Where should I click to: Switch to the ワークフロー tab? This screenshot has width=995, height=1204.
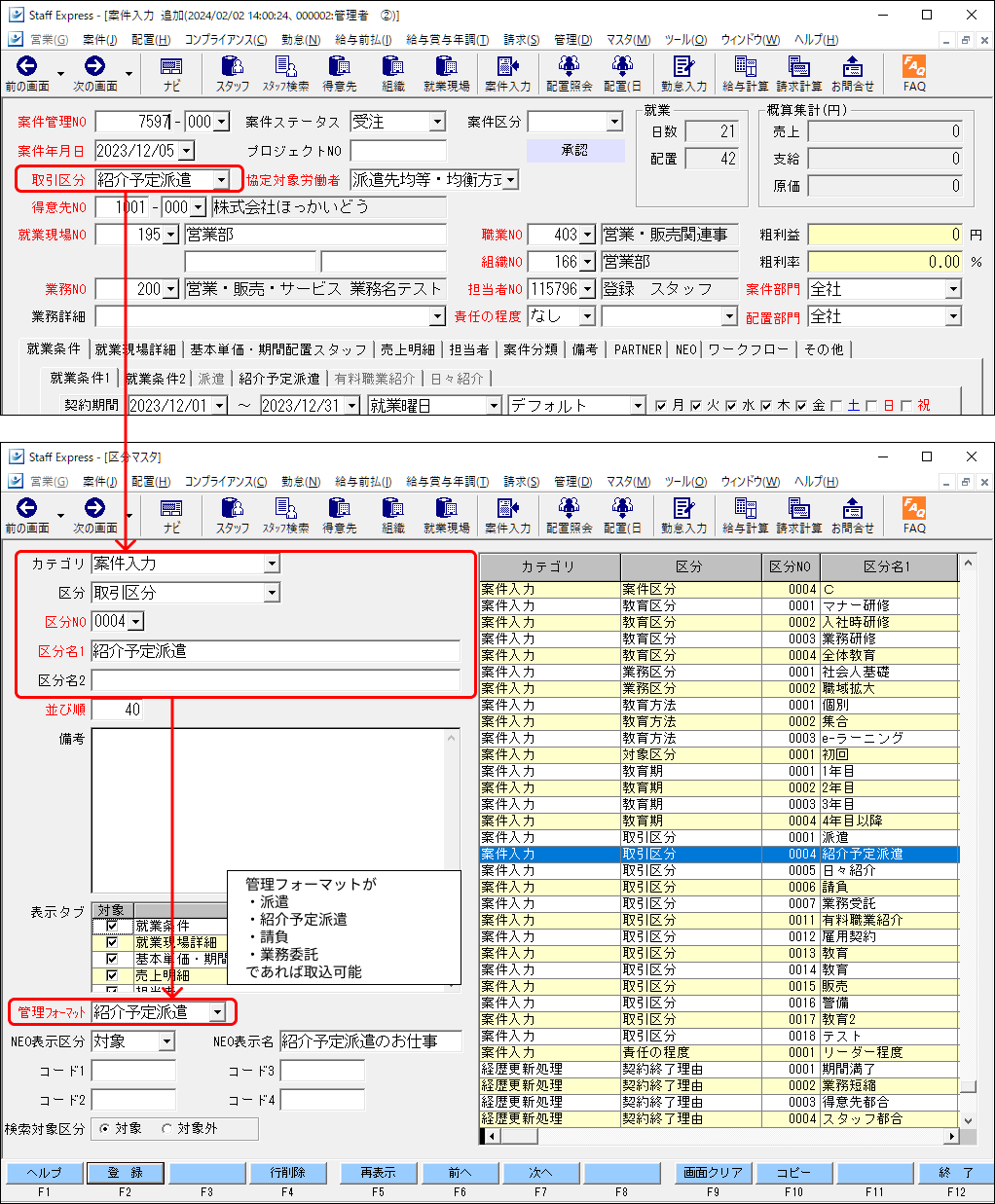[x=749, y=349]
